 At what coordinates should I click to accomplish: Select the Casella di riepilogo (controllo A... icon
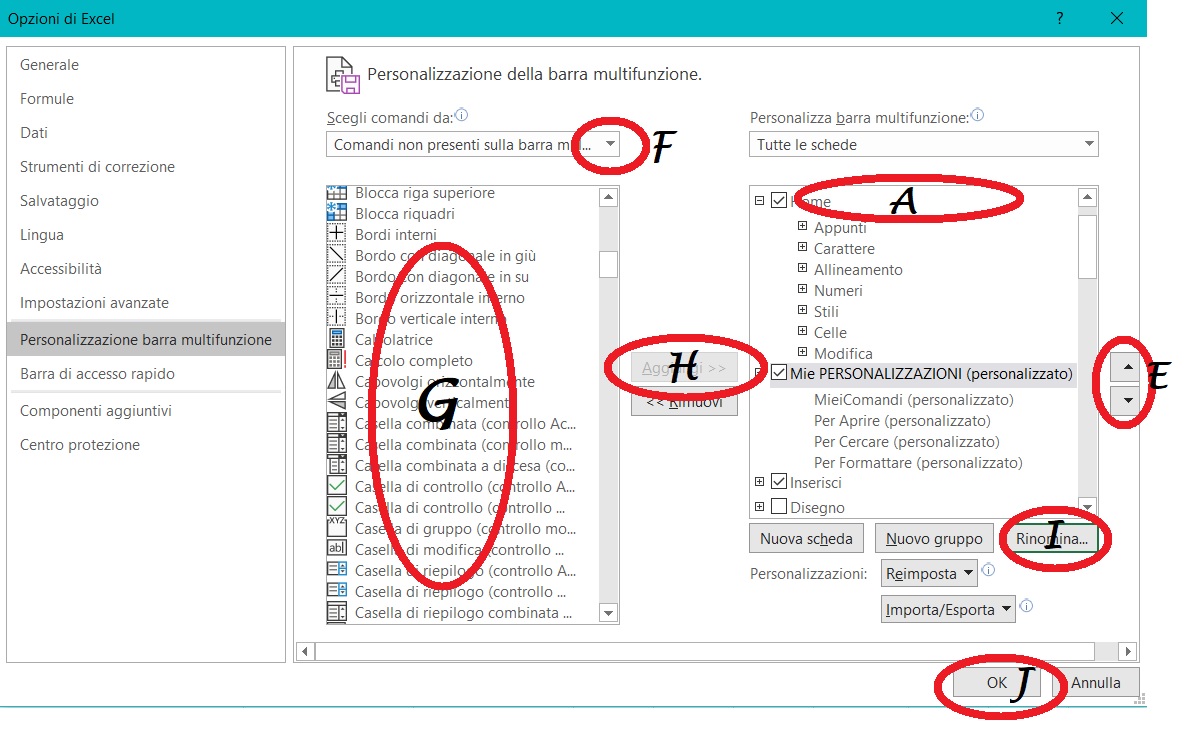336,570
